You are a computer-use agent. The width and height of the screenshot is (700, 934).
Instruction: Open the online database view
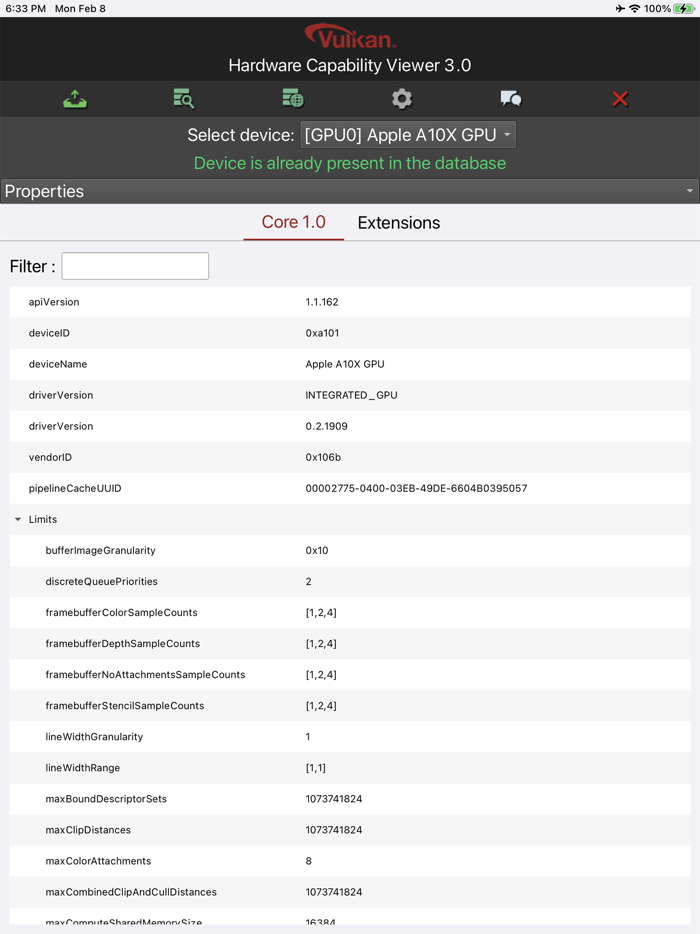(x=292, y=99)
